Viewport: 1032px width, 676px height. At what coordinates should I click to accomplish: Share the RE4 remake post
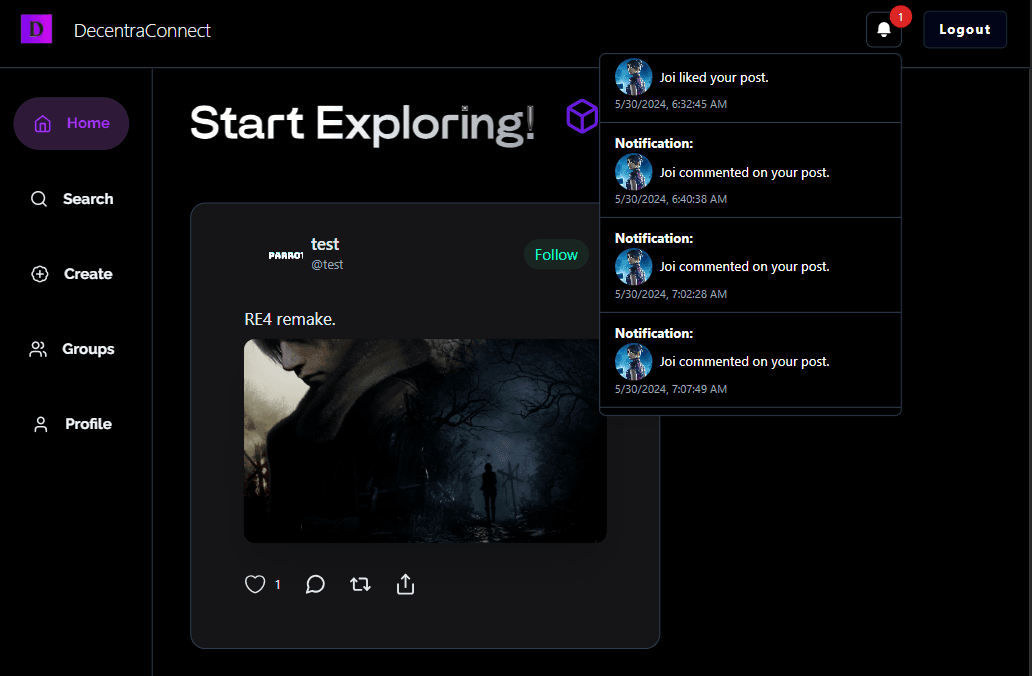405,584
